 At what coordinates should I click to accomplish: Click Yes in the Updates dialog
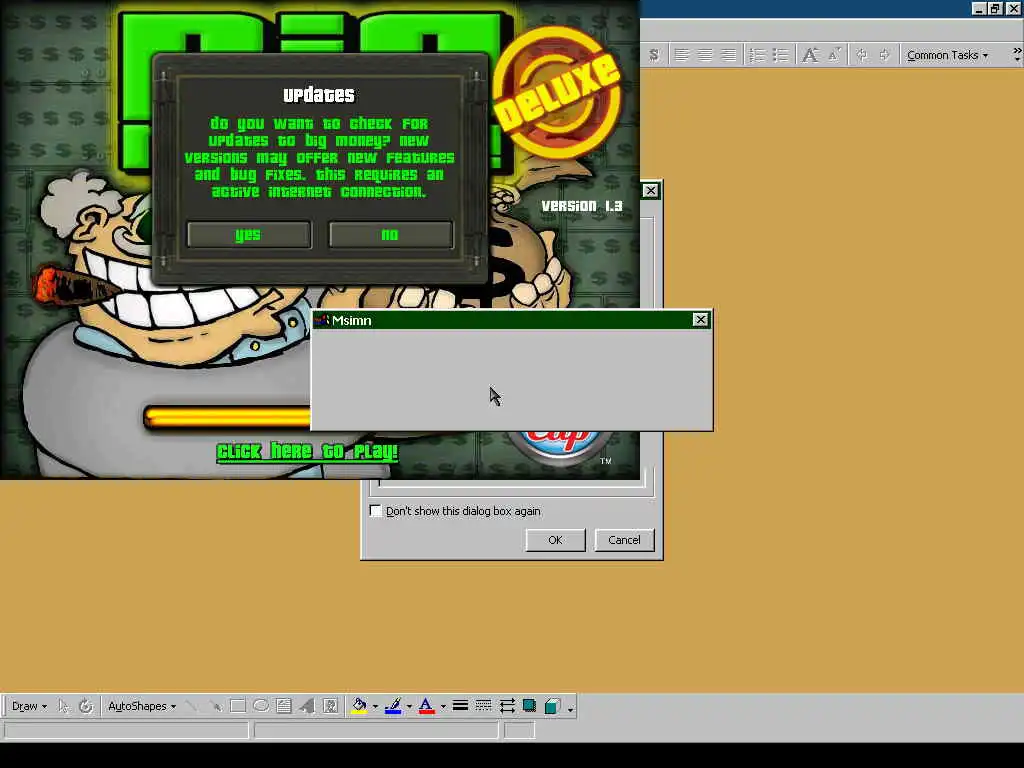click(x=249, y=234)
